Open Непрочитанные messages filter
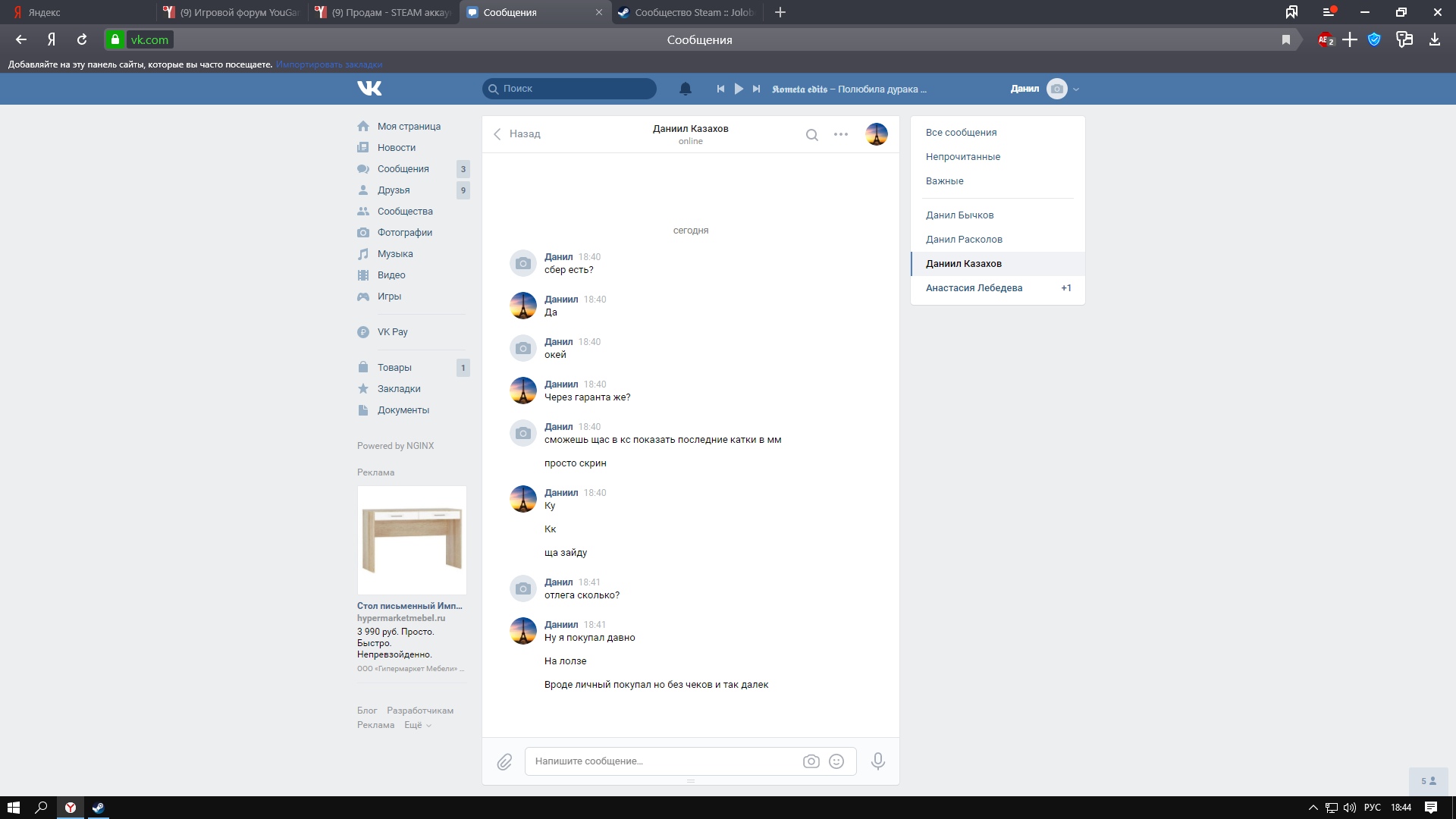The image size is (1456, 819). pyautogui.click(x=962, y=156)
